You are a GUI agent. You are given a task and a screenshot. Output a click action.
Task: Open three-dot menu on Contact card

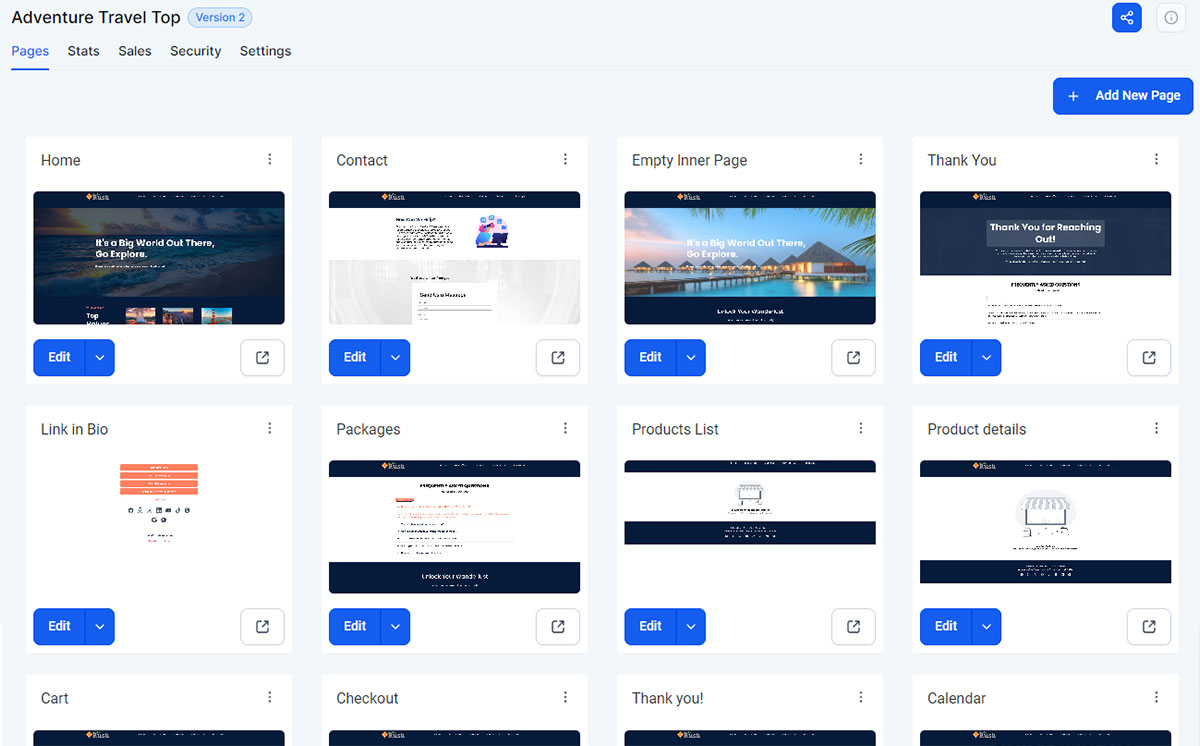[x=565, y=160]
